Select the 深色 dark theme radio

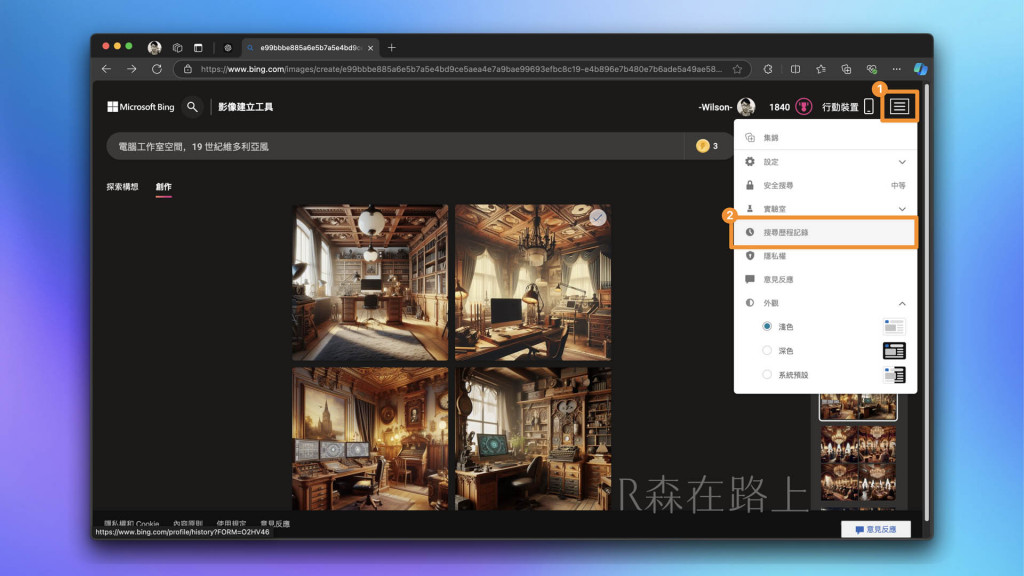(767, 350)
